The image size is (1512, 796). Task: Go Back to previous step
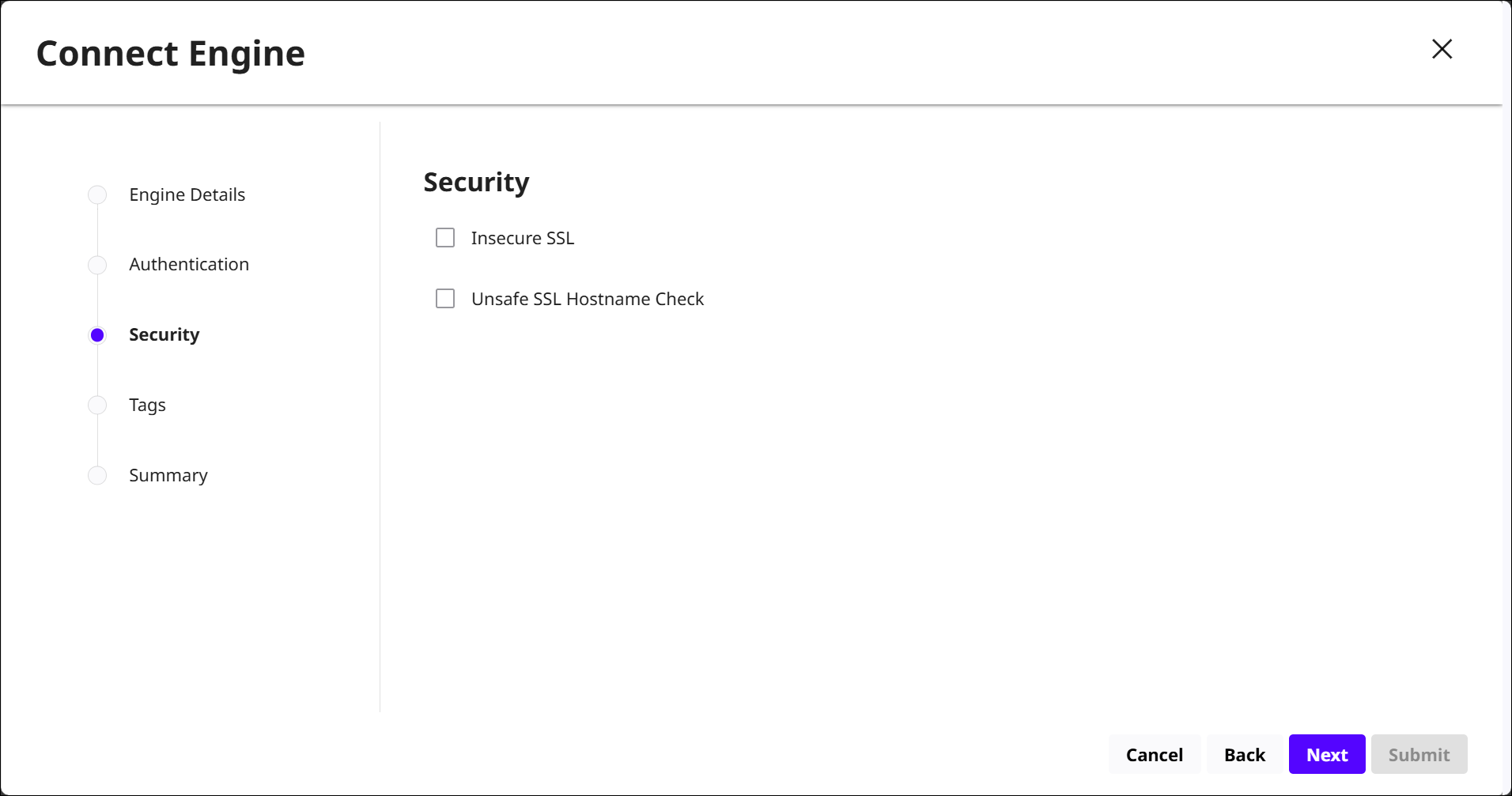1244,755
